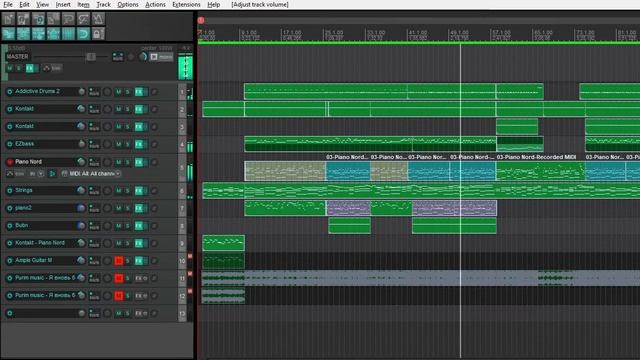Image resolution: width=640 pixels, height=360 pixels.
Task: Arm the Addictive Drums 2 track for recording
Action: [10, 92]
